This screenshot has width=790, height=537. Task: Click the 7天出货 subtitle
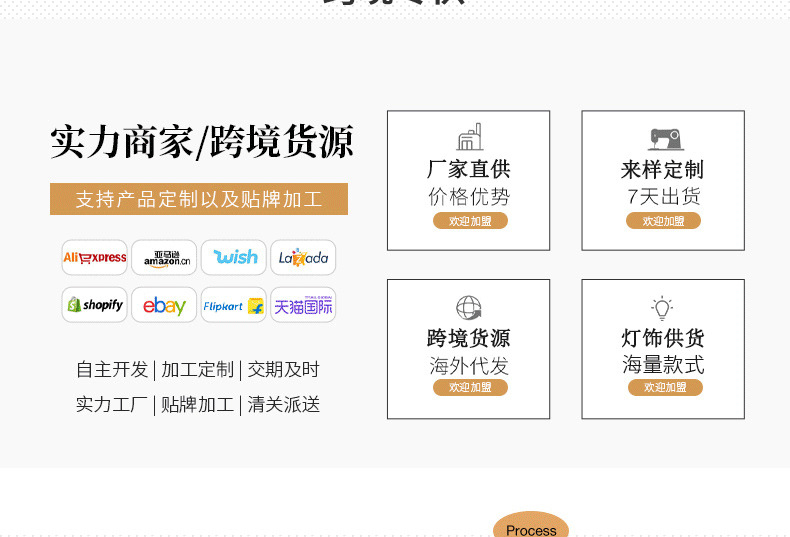pos(664,196)
